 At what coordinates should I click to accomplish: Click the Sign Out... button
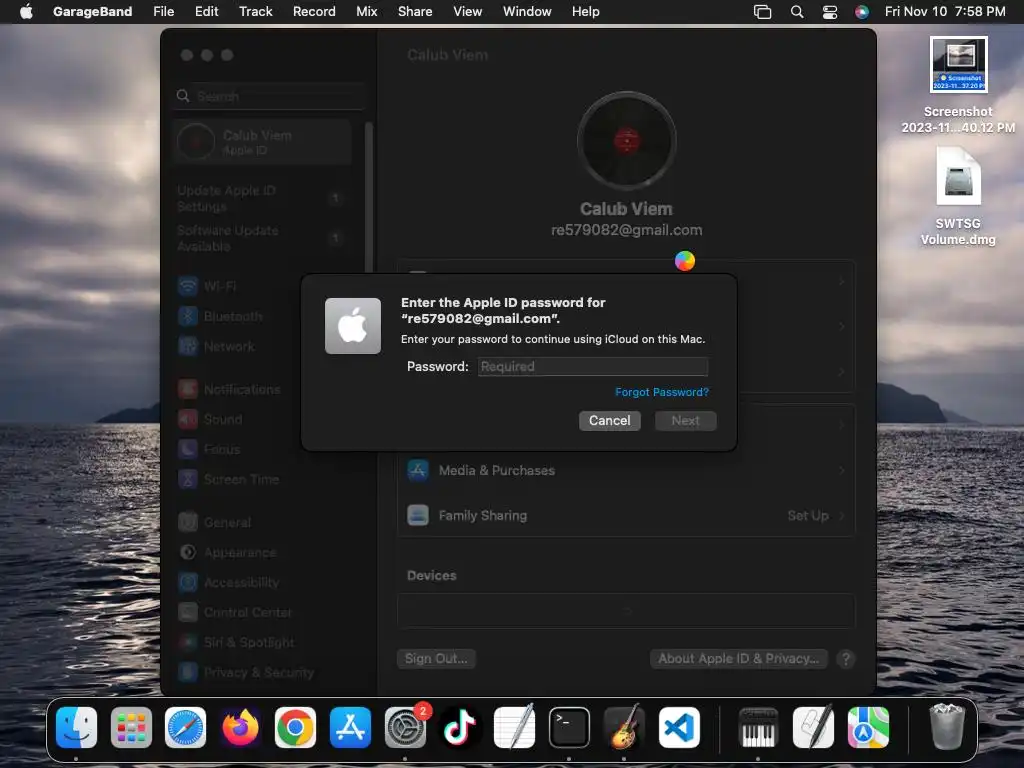(x=436, y=658)
